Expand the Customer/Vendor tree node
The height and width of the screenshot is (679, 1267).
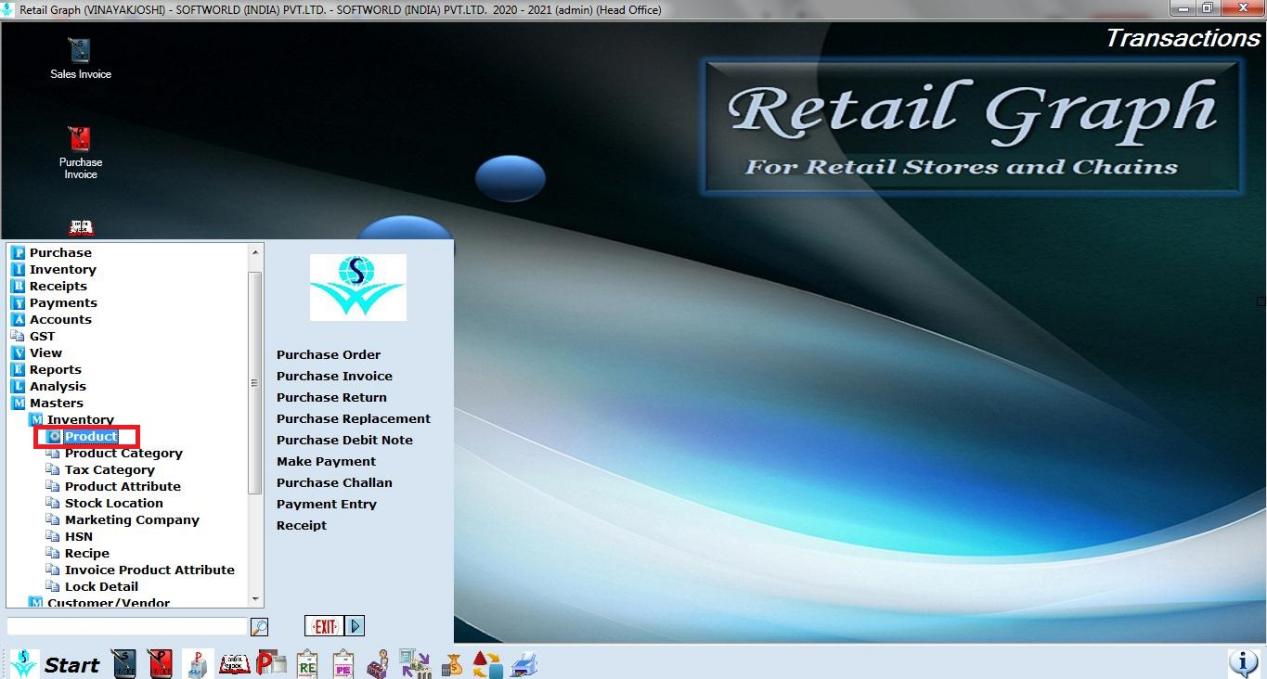pos(108,603)
